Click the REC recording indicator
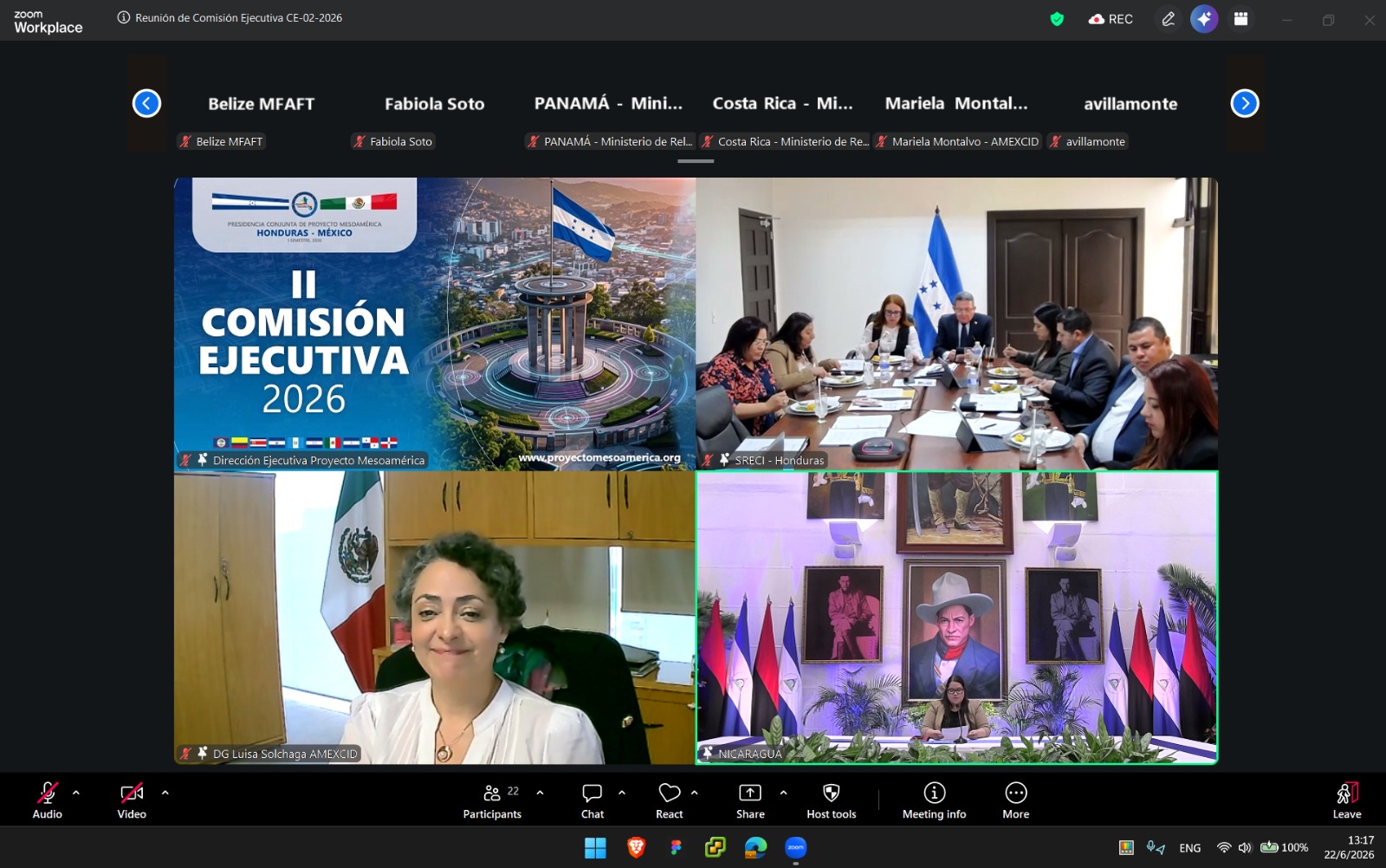Screen dimensions: 1386x868 (x=1111, y=19)
